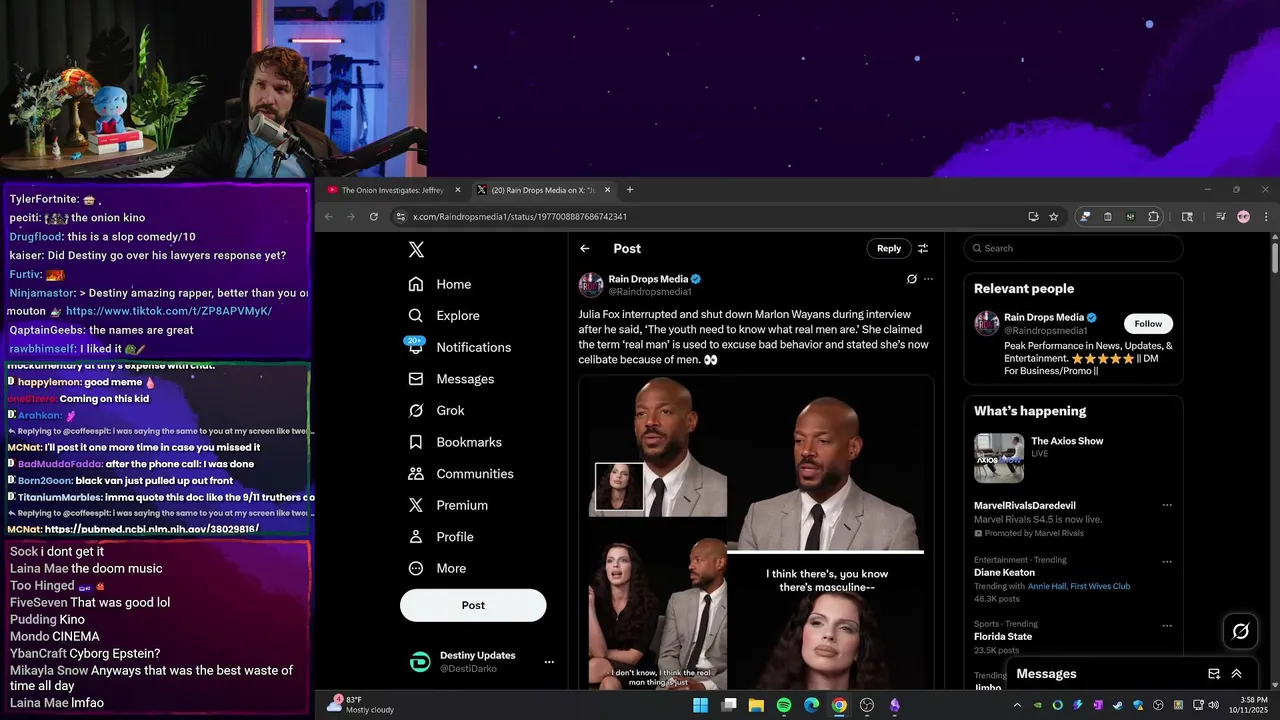This screenshot has width=1280, height=720.
Task: Open a new browser tab
Action: click(x=629, y=190)
